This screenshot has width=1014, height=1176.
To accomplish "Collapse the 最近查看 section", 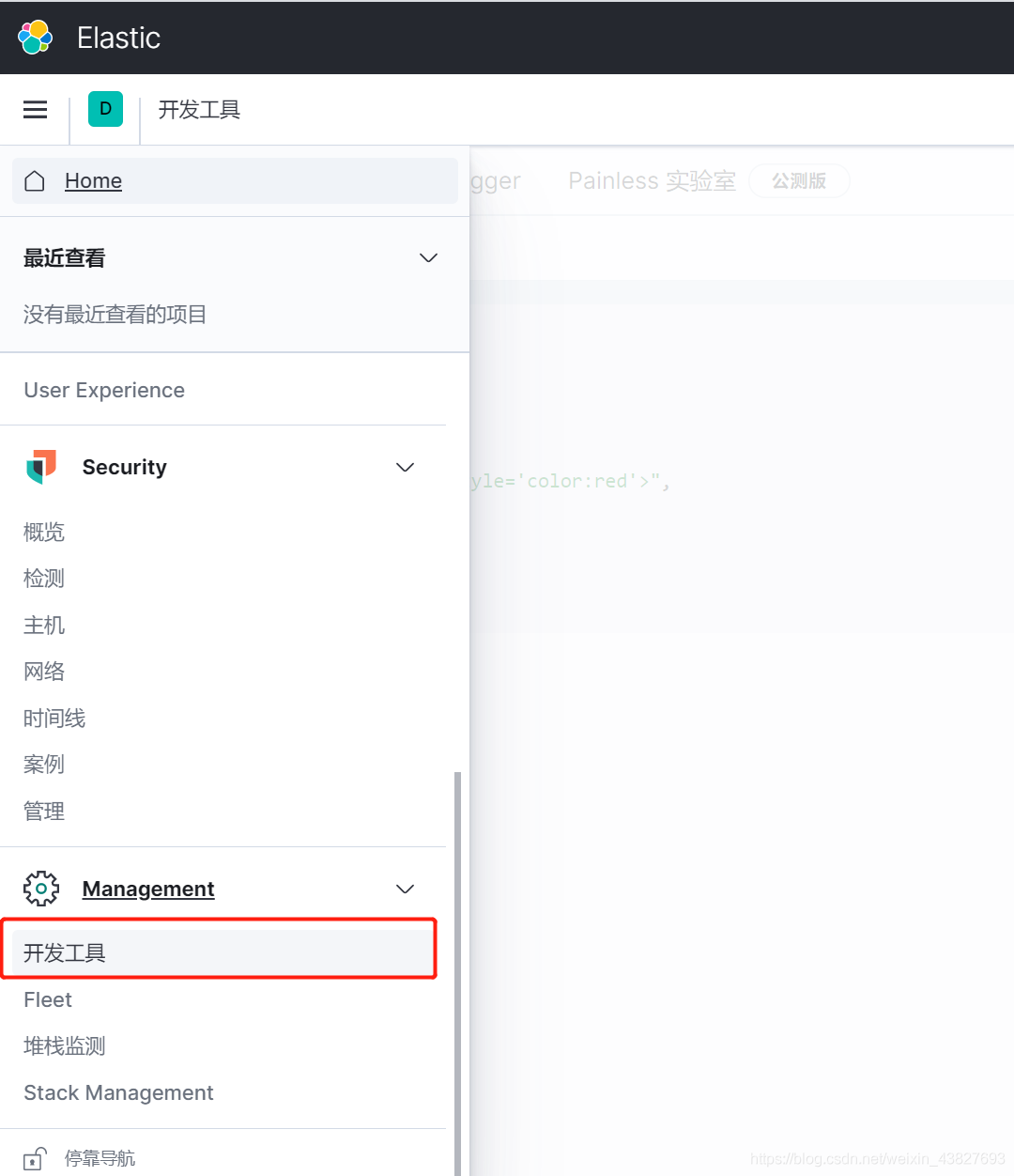I will tap(428, 258).
